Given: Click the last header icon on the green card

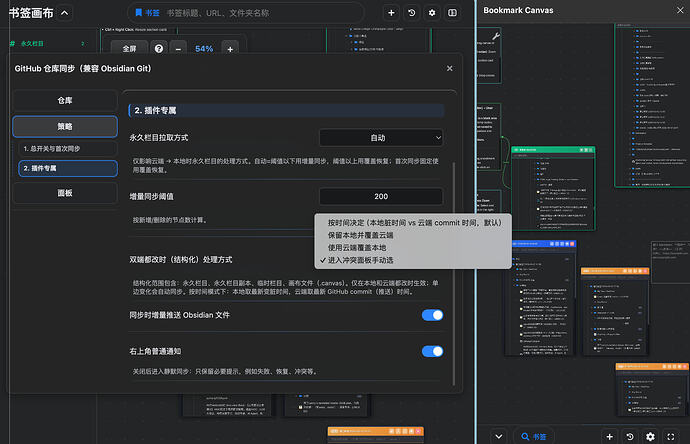Looking at the screenshot, I should coord(591,150).
